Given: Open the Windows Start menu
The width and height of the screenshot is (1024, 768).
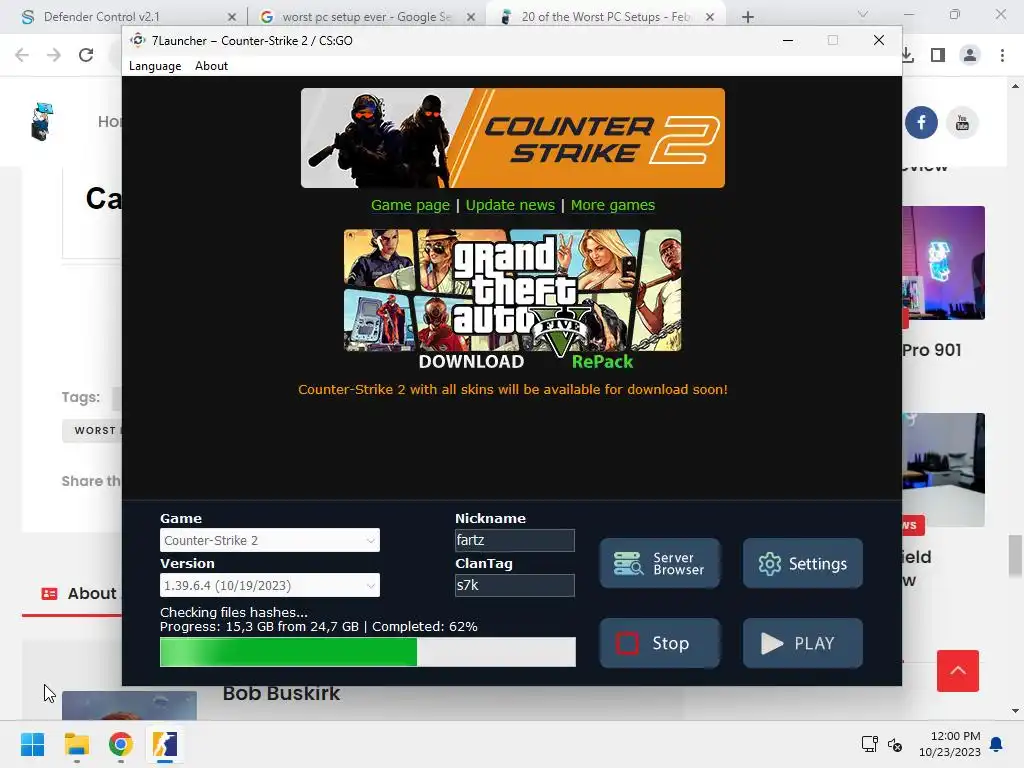Looking at the screenshot, I should click(32, 744).
